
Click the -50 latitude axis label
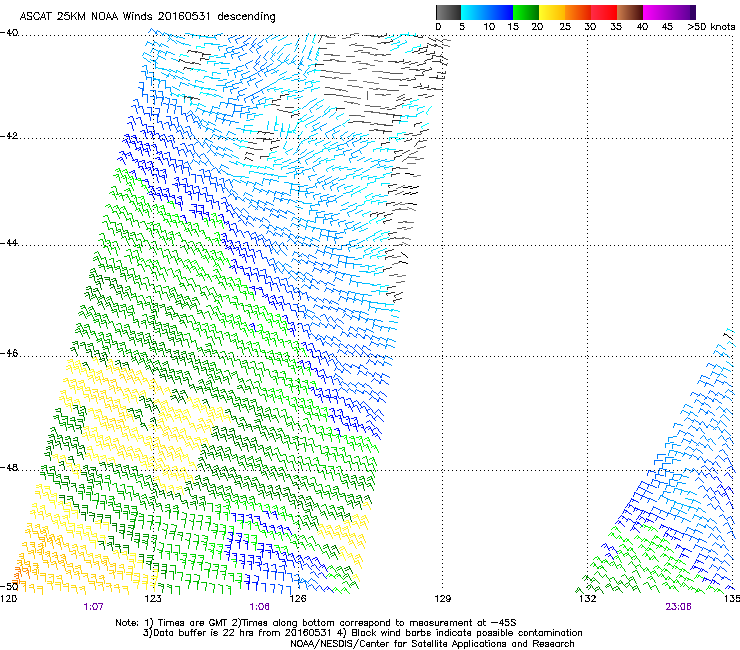click(x=9, y=586)
